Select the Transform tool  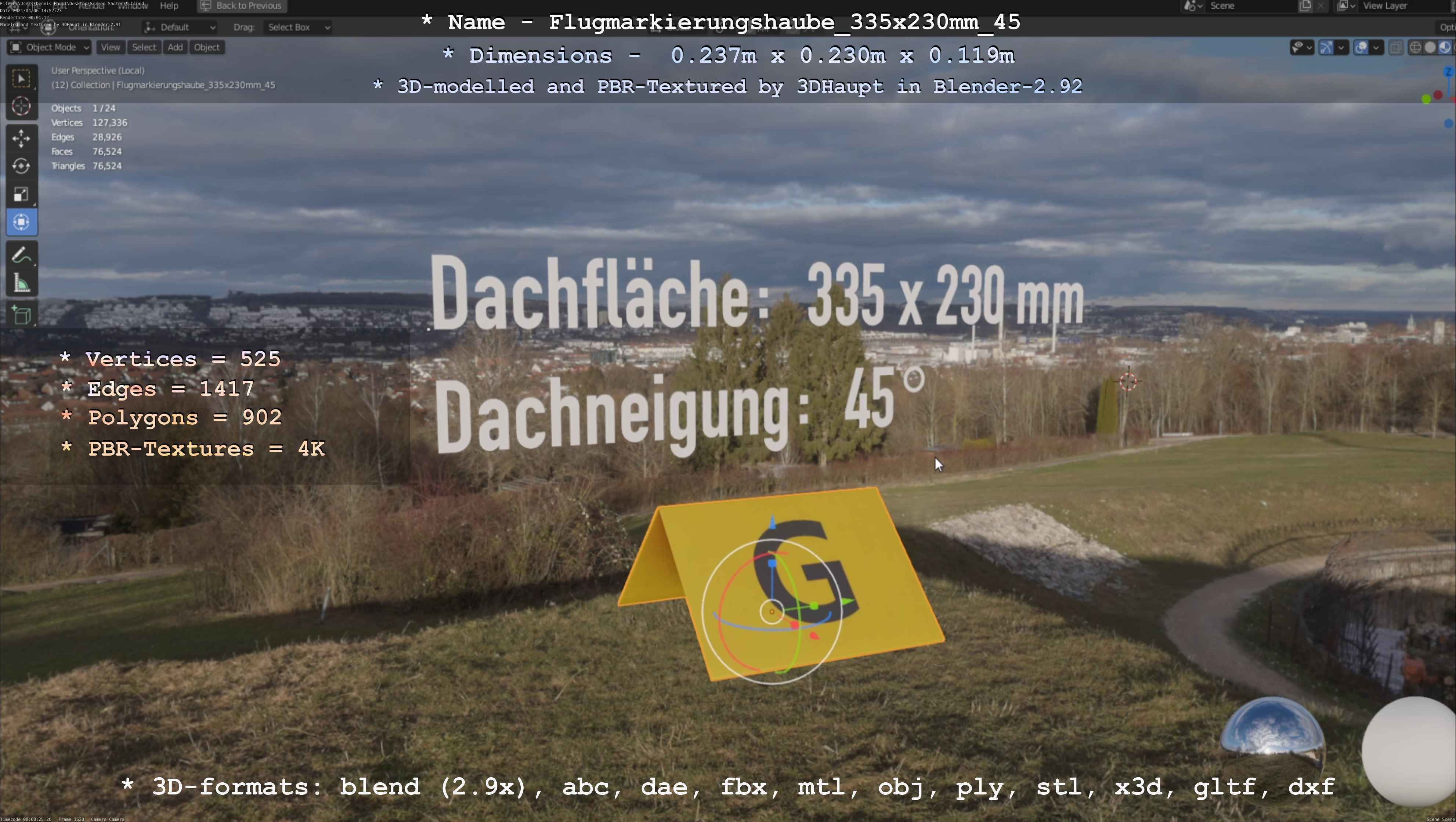21,222
